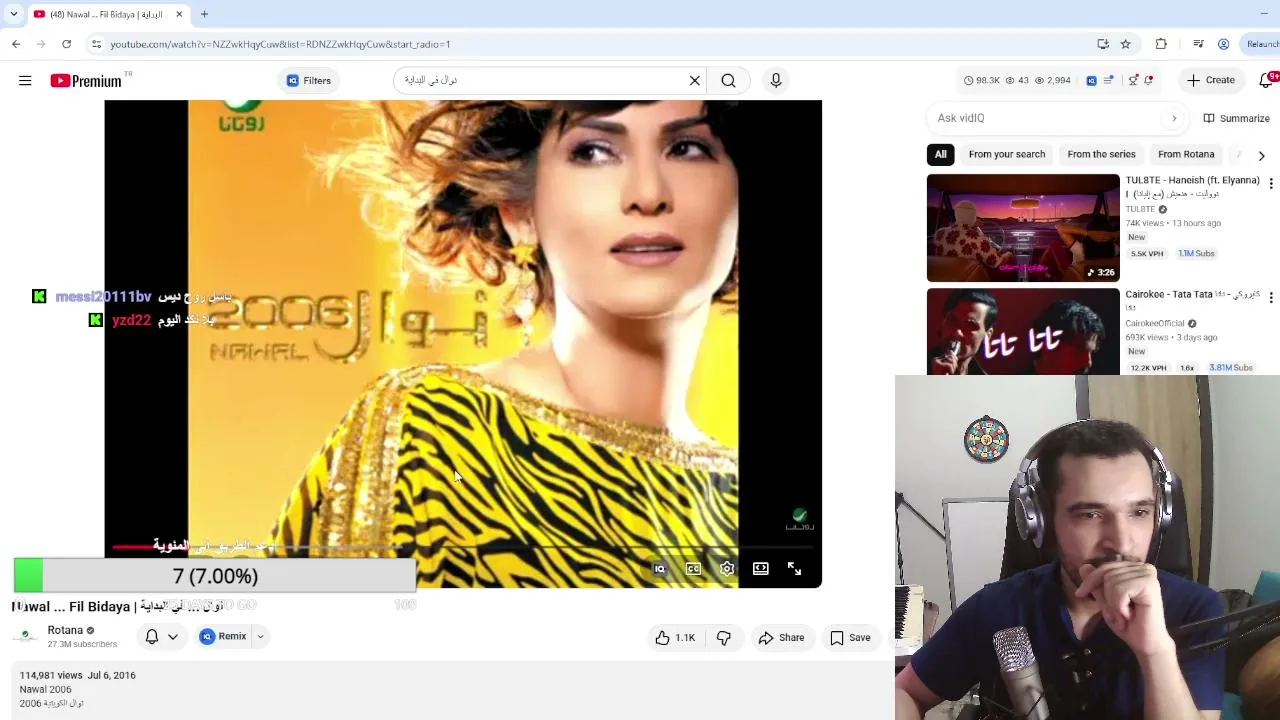Viewport: 1280px width, 720px height.
Task: Summarize the video with vidIQ
Action: point(1236,118)
